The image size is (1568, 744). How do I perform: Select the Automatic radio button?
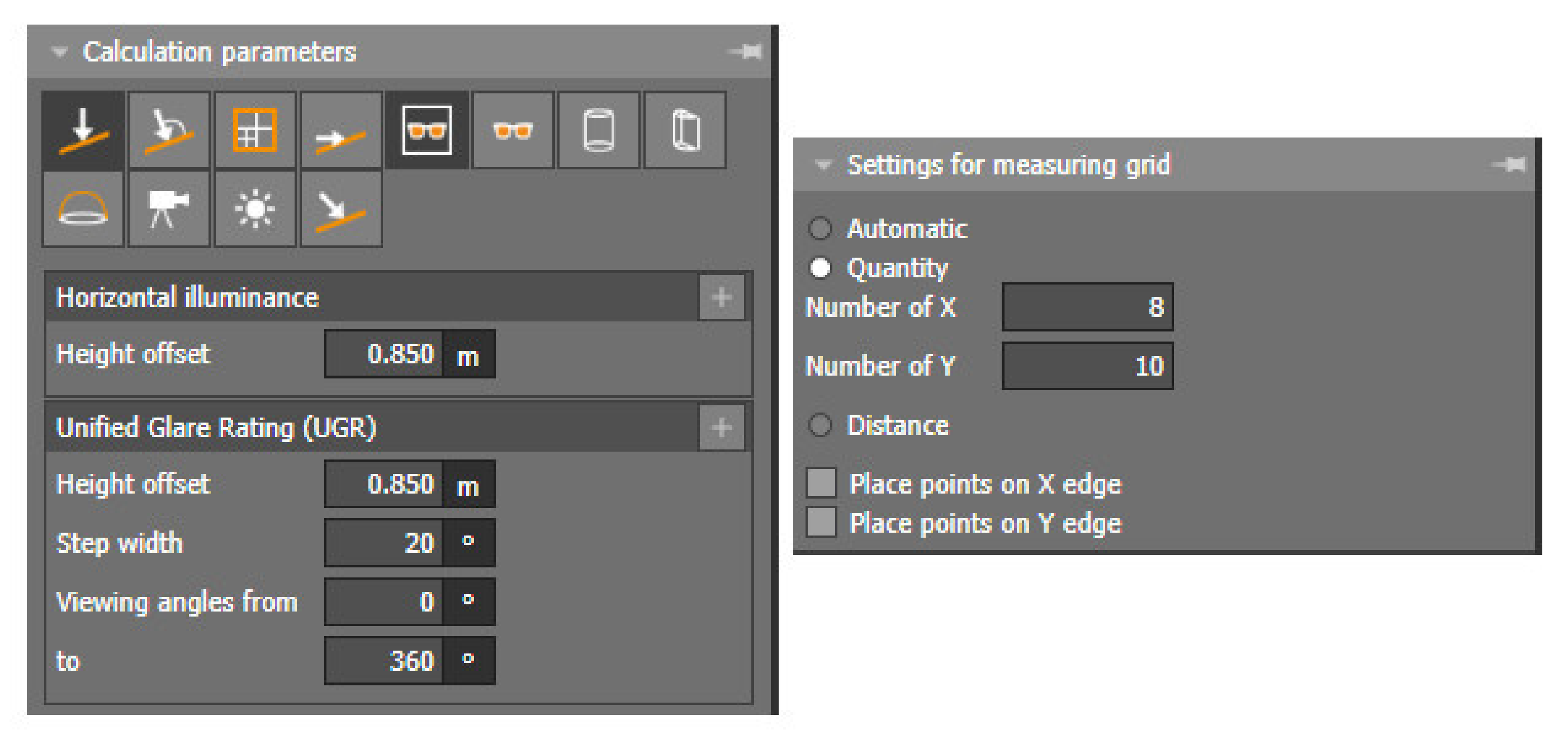pos(820,229)
